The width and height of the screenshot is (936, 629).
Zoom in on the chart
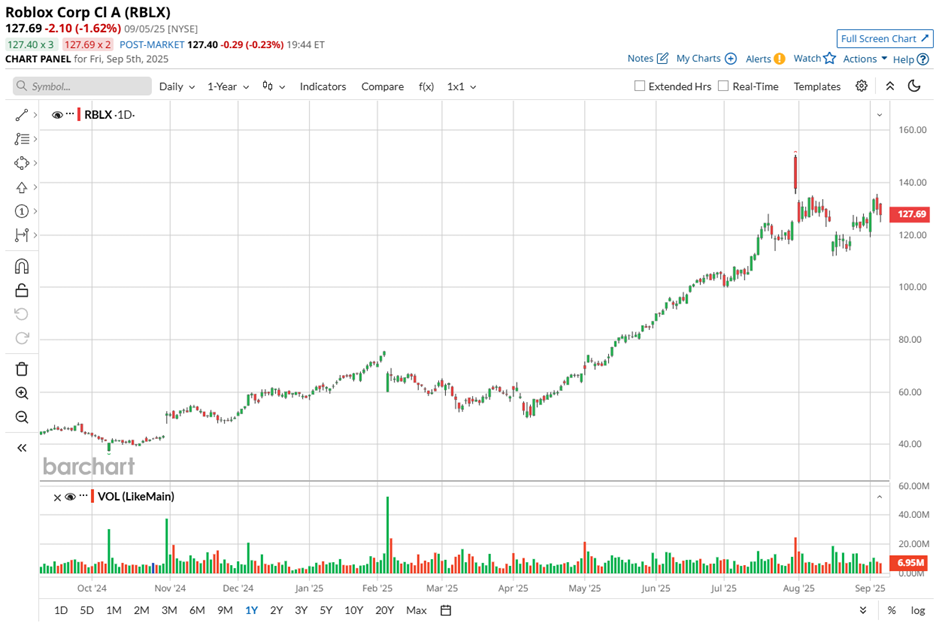click(21, 393)
